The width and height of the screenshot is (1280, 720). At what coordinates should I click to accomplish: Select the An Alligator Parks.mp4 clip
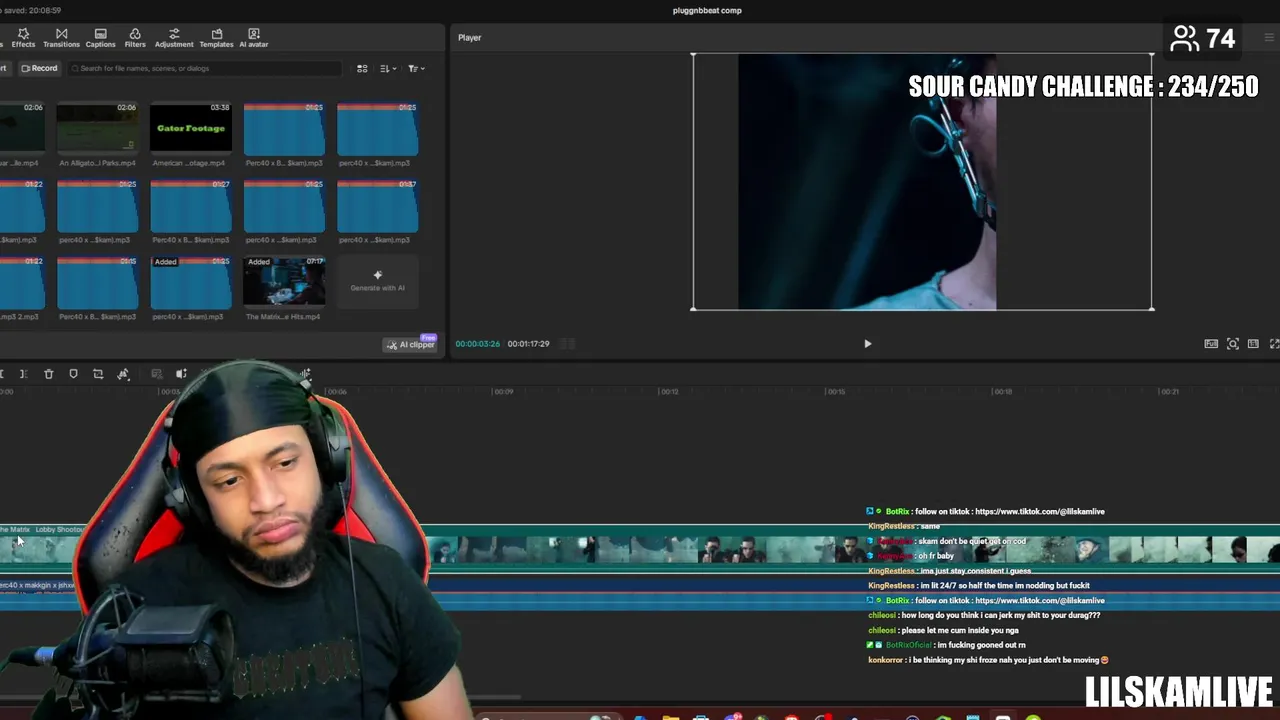(97, 128)
